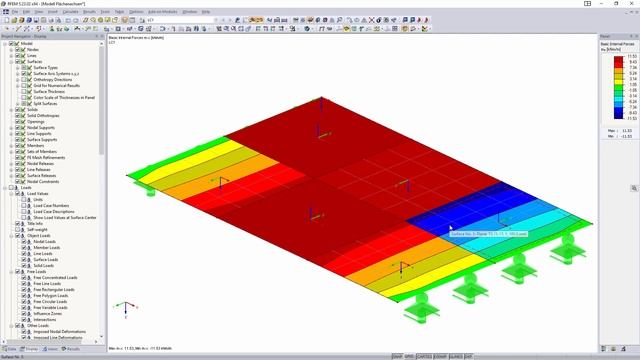Toggle CARTES in the status bar
640x360 pixels.
[x=424, y=357]
